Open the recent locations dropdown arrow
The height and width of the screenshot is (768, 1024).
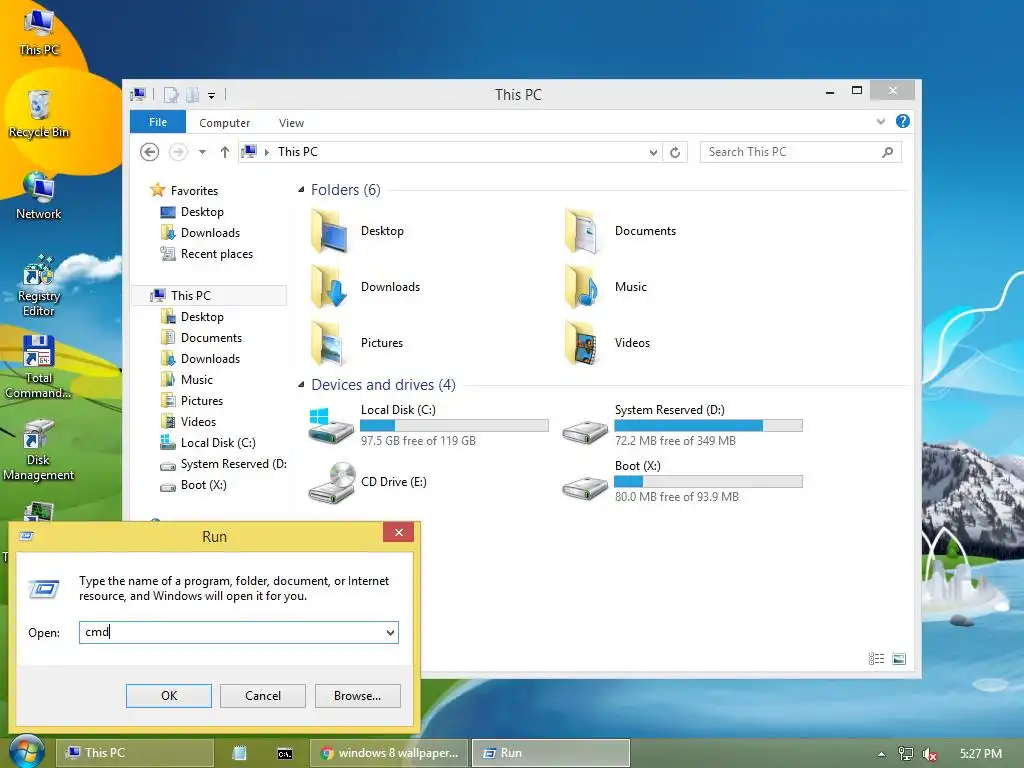[202, 152]
